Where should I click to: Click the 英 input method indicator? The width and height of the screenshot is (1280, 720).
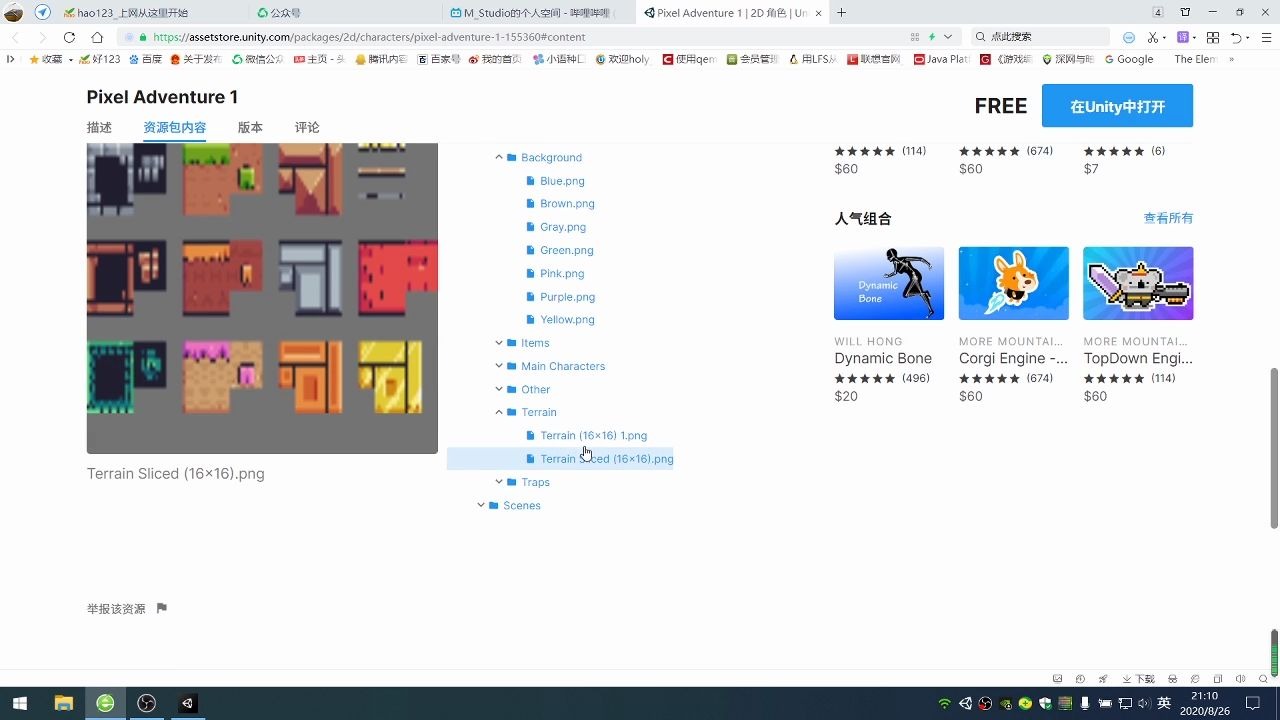coord(1164,704)
